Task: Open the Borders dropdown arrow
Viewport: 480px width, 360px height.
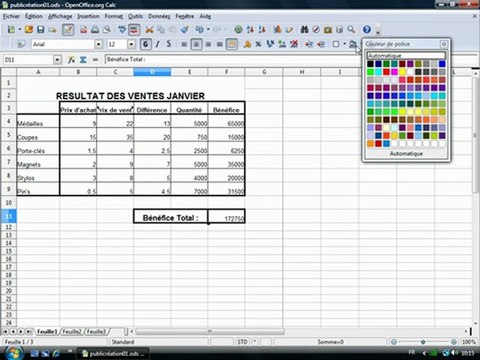Action: tap(344, 44)
